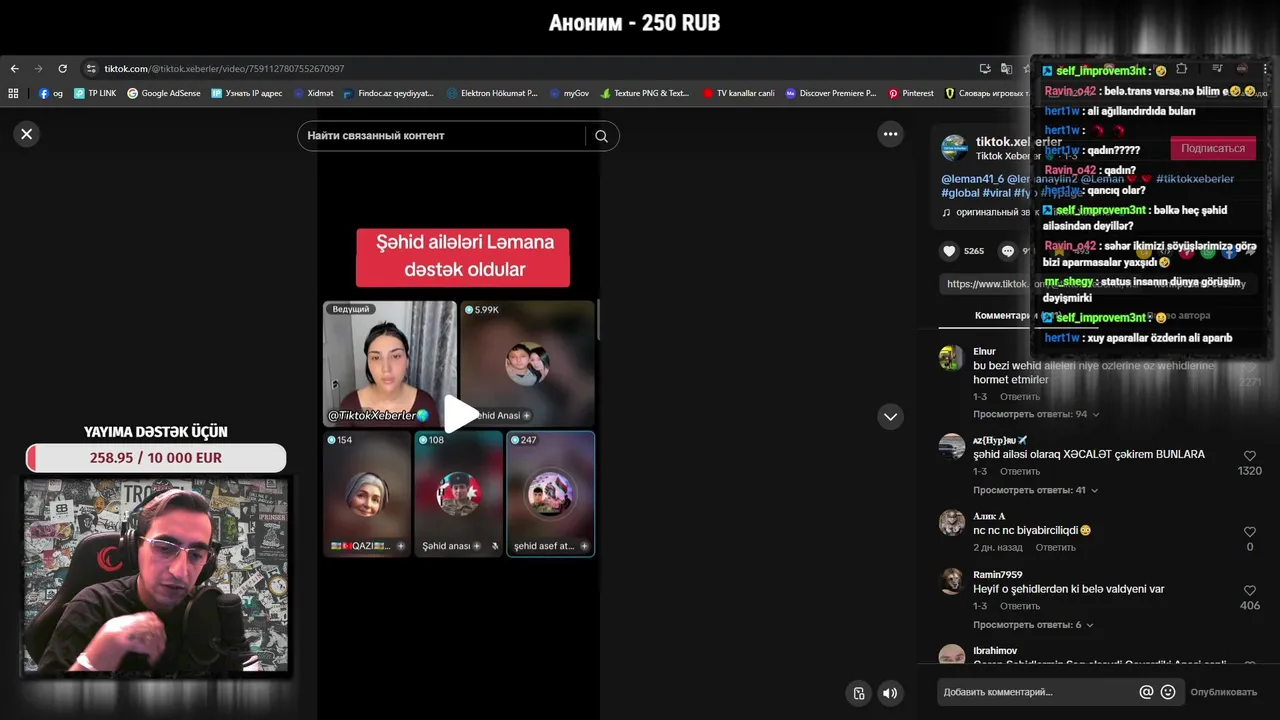The height and width of the screenshot is (720, 1280).
Task: Click the tiktok.com address bar URL
Action: pyautogui.click(x=224, y=69)
